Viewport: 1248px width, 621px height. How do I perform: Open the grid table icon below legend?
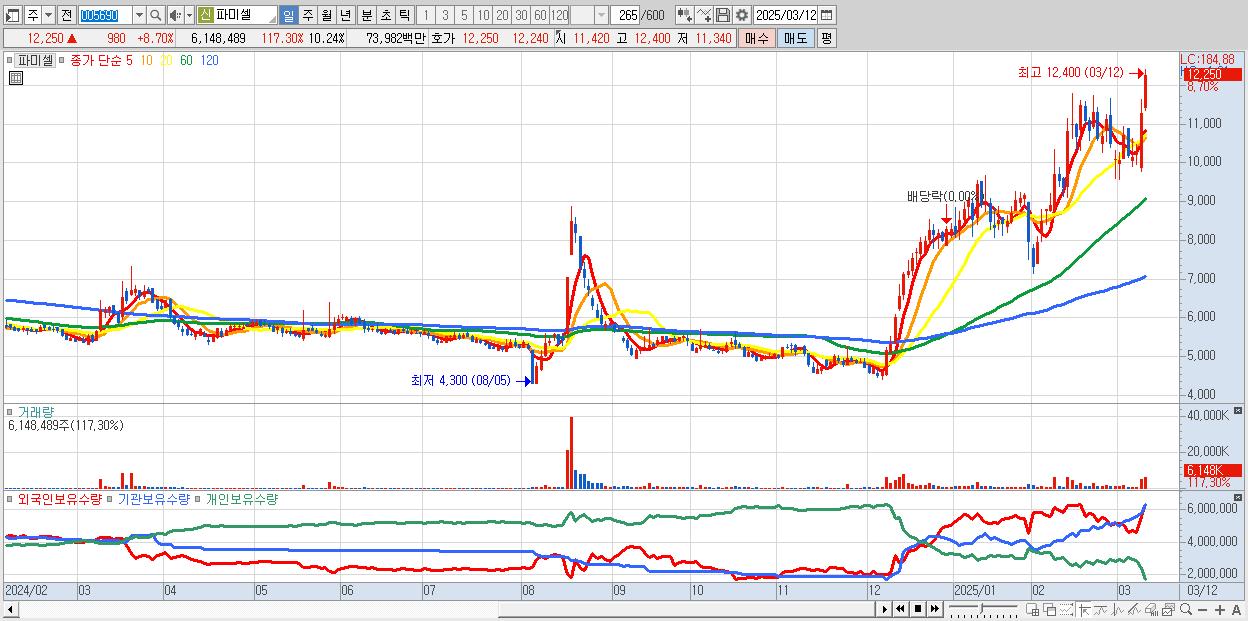click(16, 78)
